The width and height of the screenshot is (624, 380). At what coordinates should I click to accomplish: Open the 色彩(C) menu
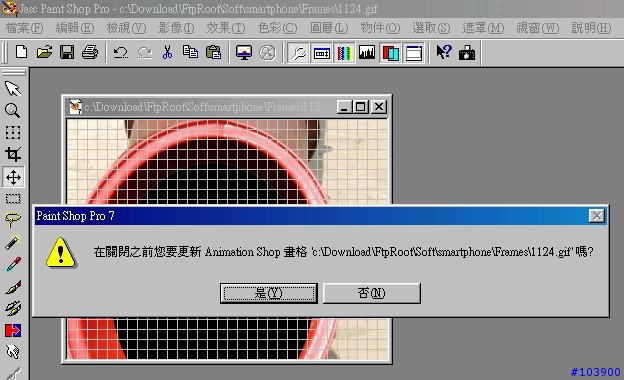pyautogui.click(x=277, y=28)
